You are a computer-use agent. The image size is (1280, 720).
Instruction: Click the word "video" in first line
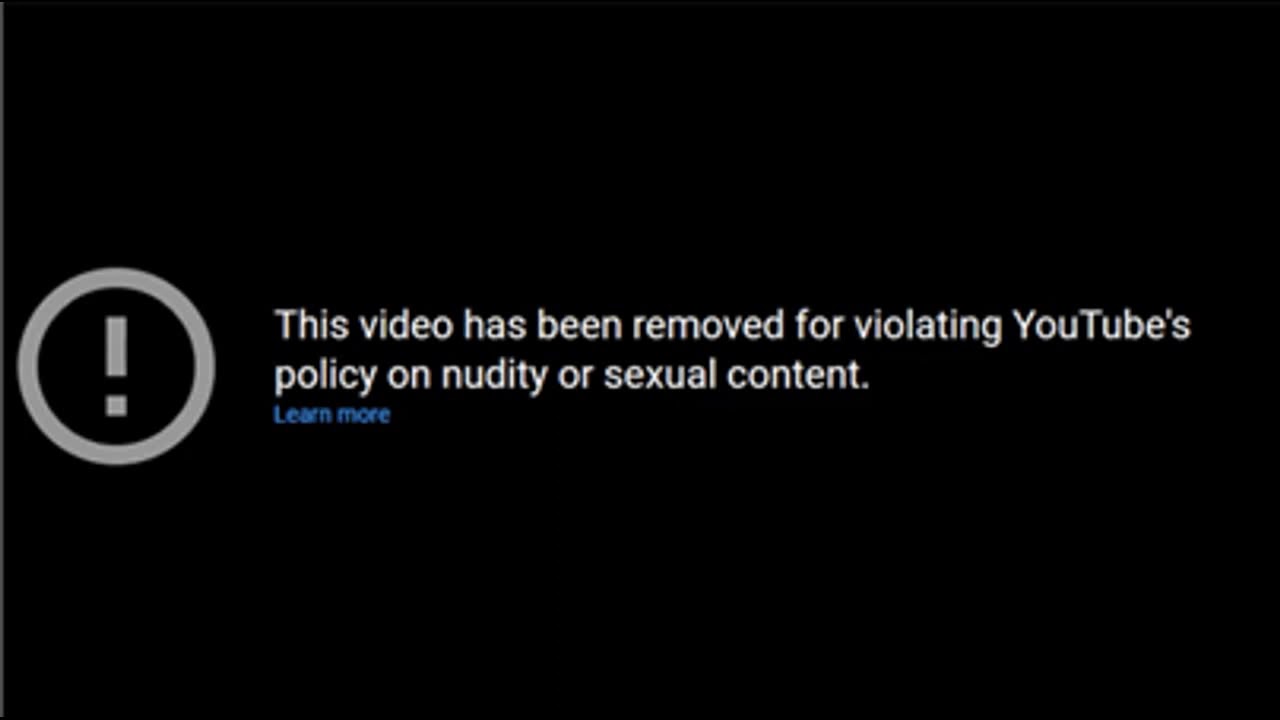tap(406, 325)
